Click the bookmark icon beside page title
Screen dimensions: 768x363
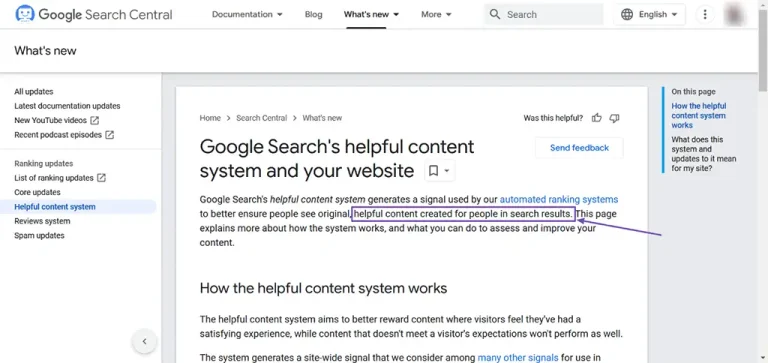click(433, 170)
